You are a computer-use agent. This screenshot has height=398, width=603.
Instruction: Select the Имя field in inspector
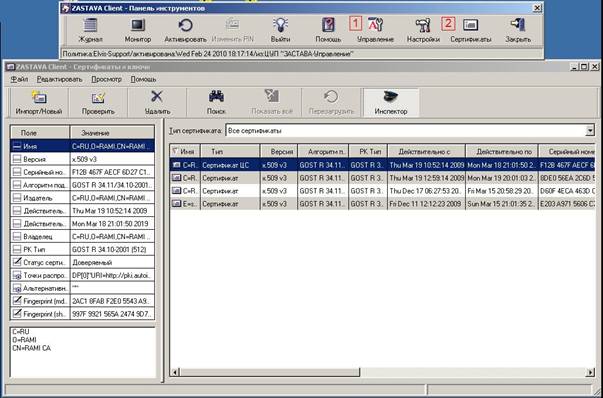coord(82,146)
